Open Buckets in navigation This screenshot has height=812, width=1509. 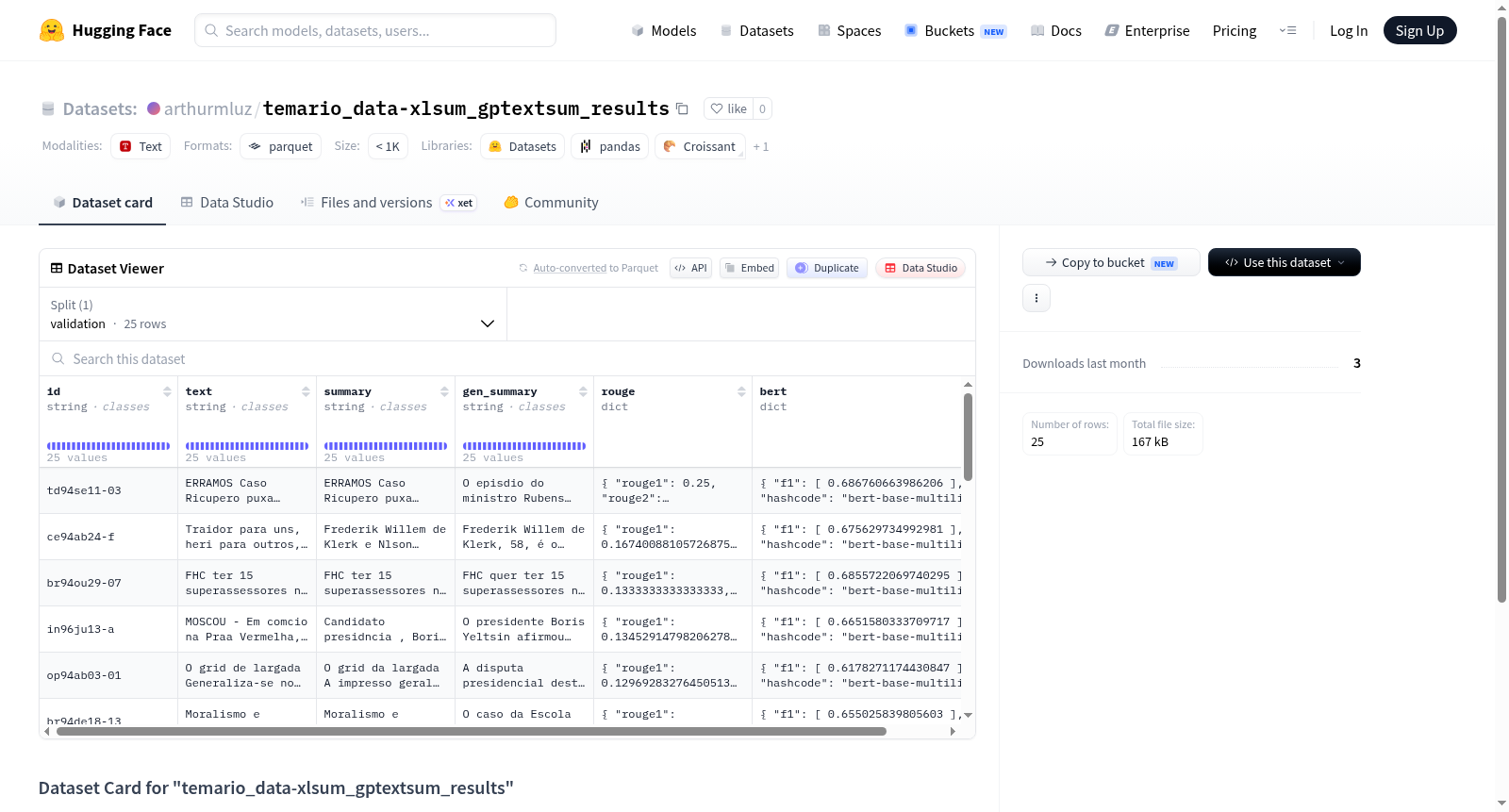click(x=955, y=30)
